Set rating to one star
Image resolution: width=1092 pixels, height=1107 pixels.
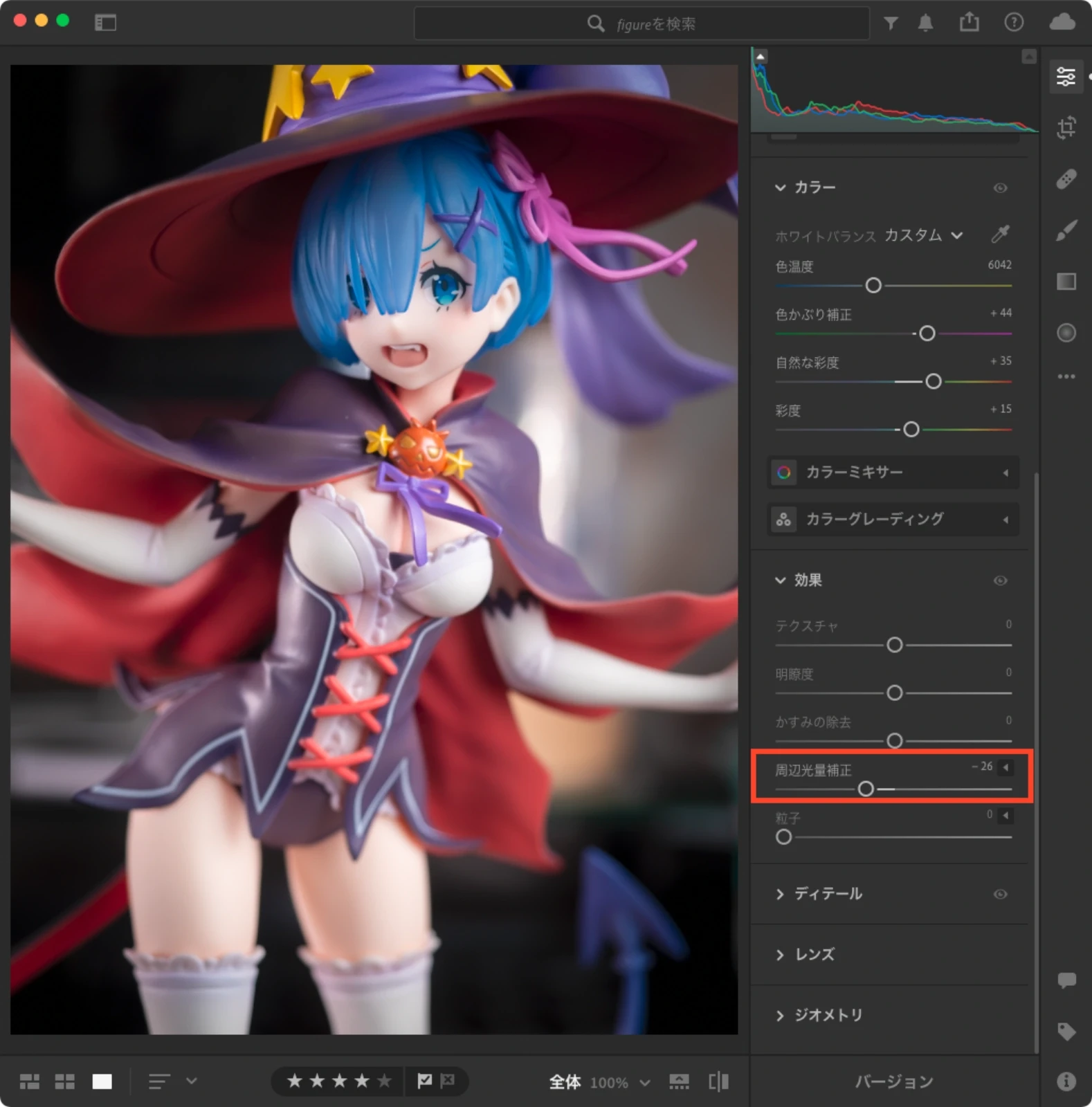tap(295, 1081)
